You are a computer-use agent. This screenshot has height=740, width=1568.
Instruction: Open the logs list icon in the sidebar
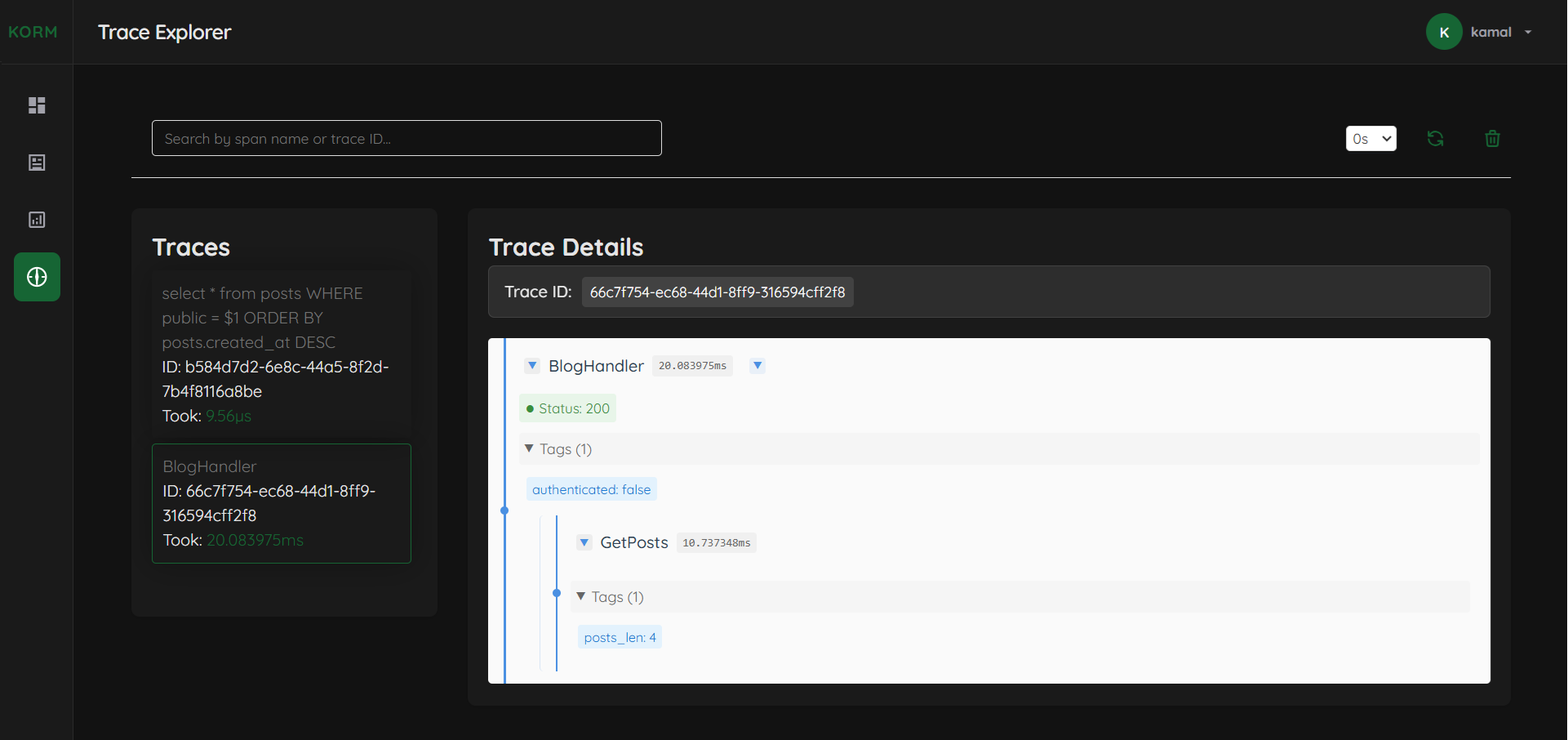point(37,163)
